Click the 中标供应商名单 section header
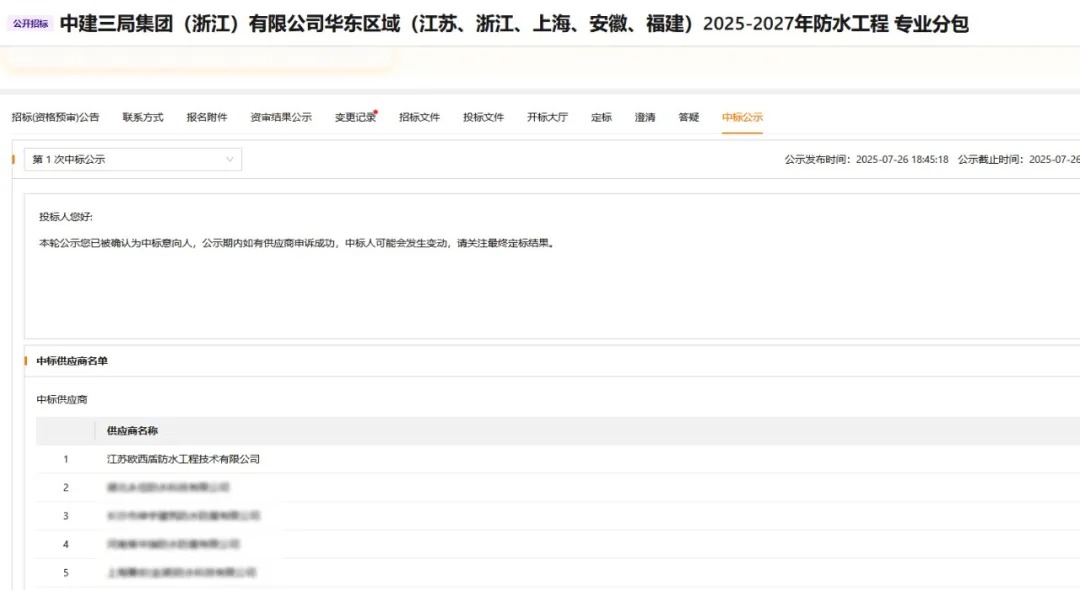This screenshot has height=590, width=1080. [71, 361]
